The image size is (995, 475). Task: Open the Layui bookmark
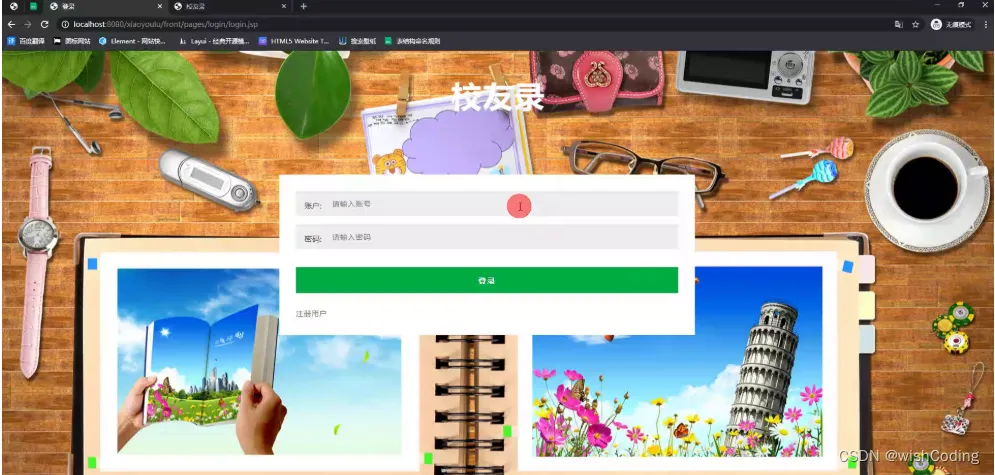pos(213,41)
